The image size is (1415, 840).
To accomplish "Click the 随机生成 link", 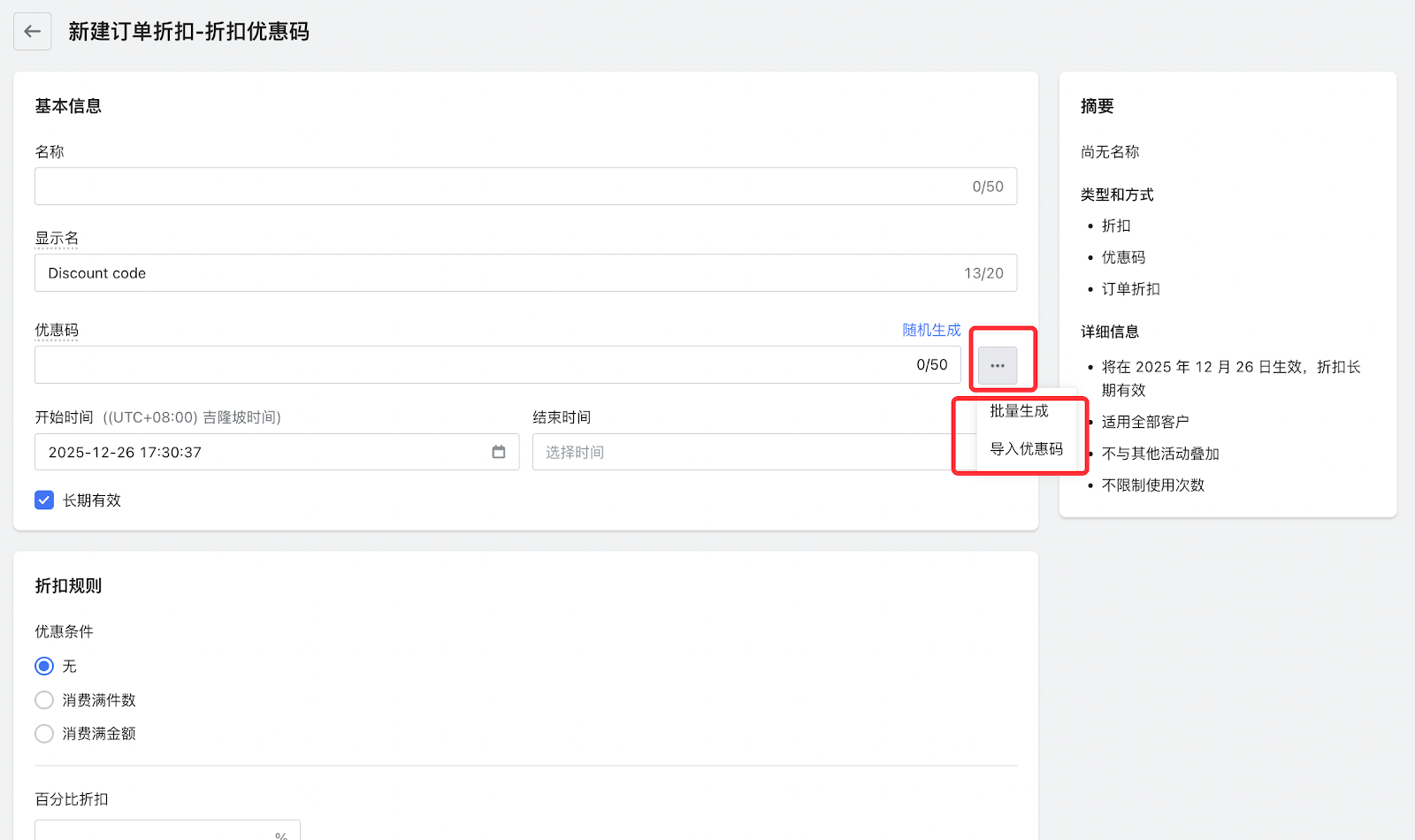I will [x=931, y=330].
